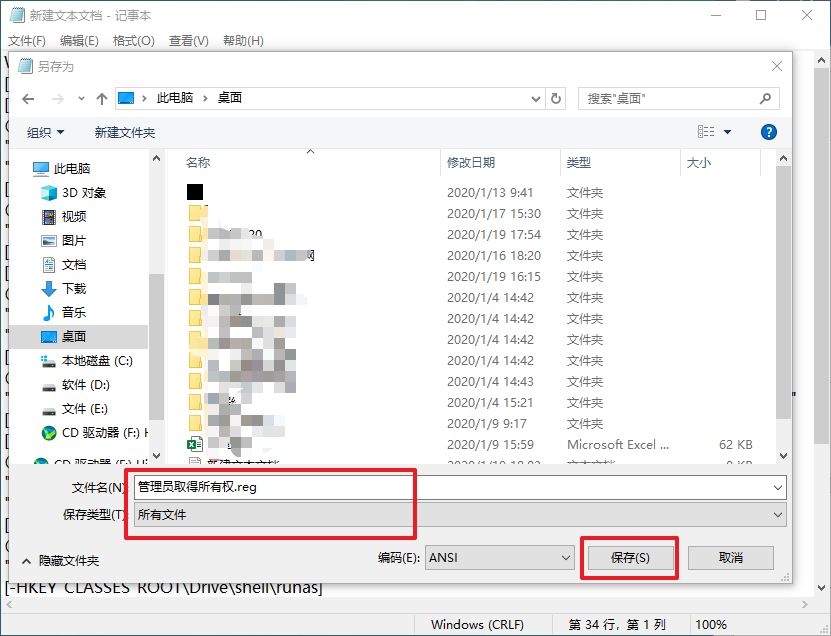Select 桌面 in the sidebar
The width and height of the screenshot is (831, 636).
(73, 338)
